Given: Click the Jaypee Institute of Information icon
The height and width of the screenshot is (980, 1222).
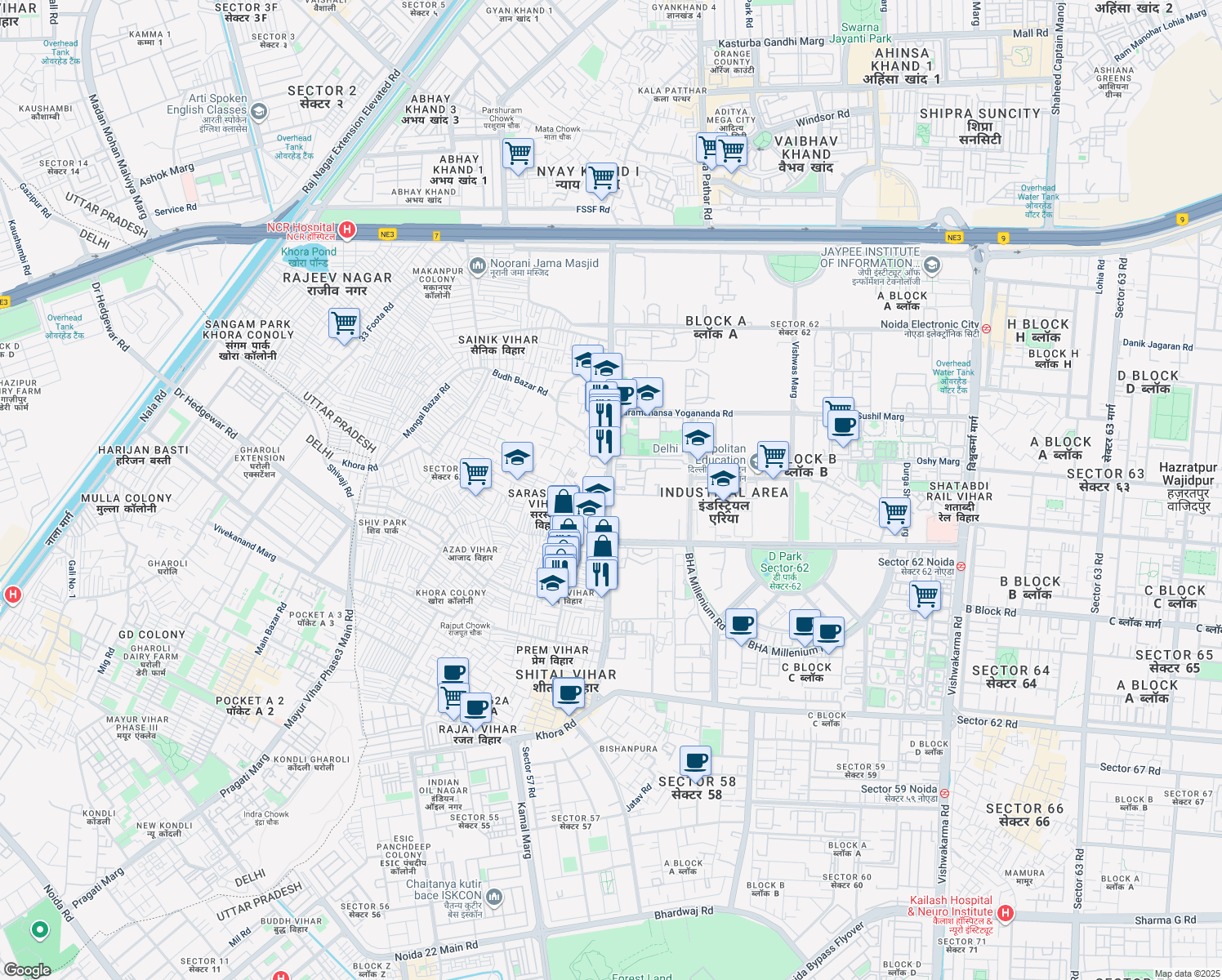Looking at the screenshot, I should (x=931, y=266).
